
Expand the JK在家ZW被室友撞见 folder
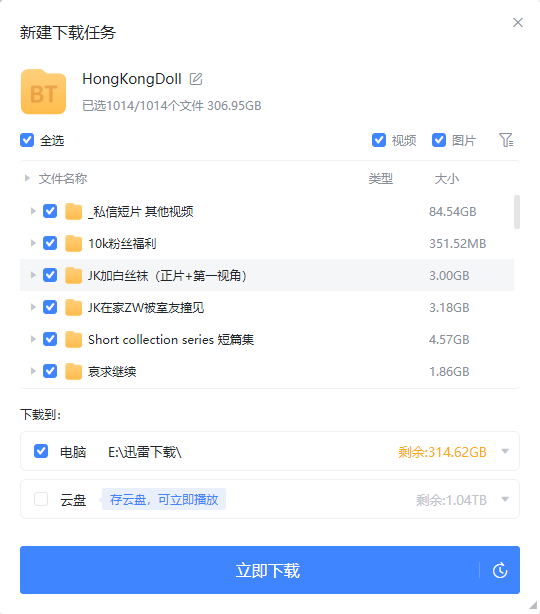(x=33, y=307)
